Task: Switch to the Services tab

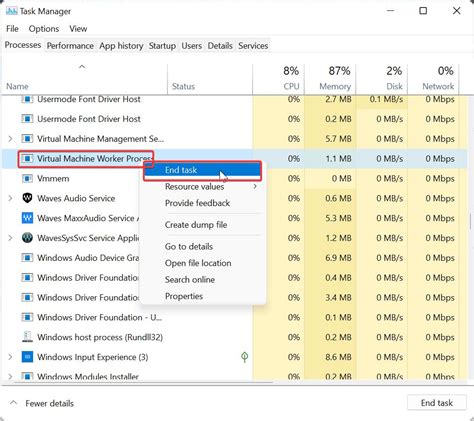Action: 253,46
